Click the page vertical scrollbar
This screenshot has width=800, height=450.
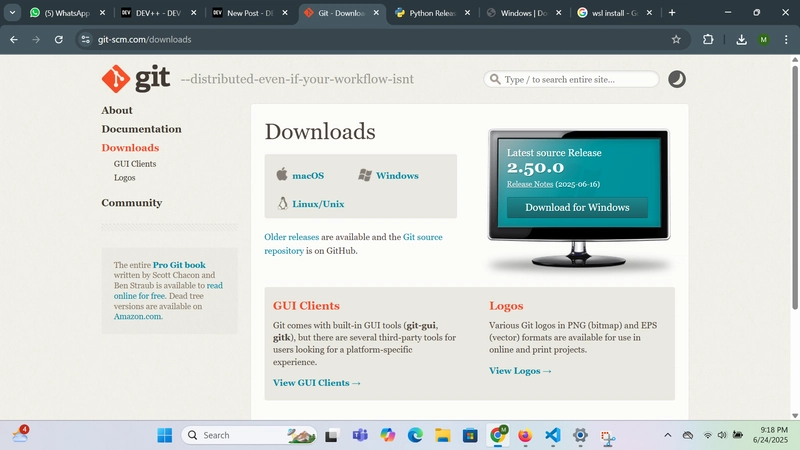point(795,187)
